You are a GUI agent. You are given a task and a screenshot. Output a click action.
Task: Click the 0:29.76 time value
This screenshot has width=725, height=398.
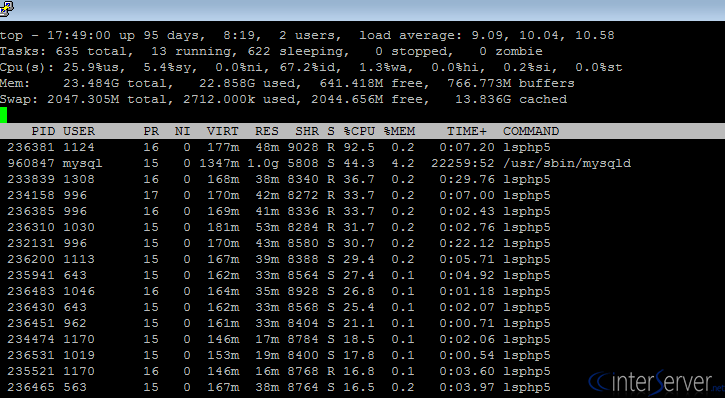click(467, 179)
